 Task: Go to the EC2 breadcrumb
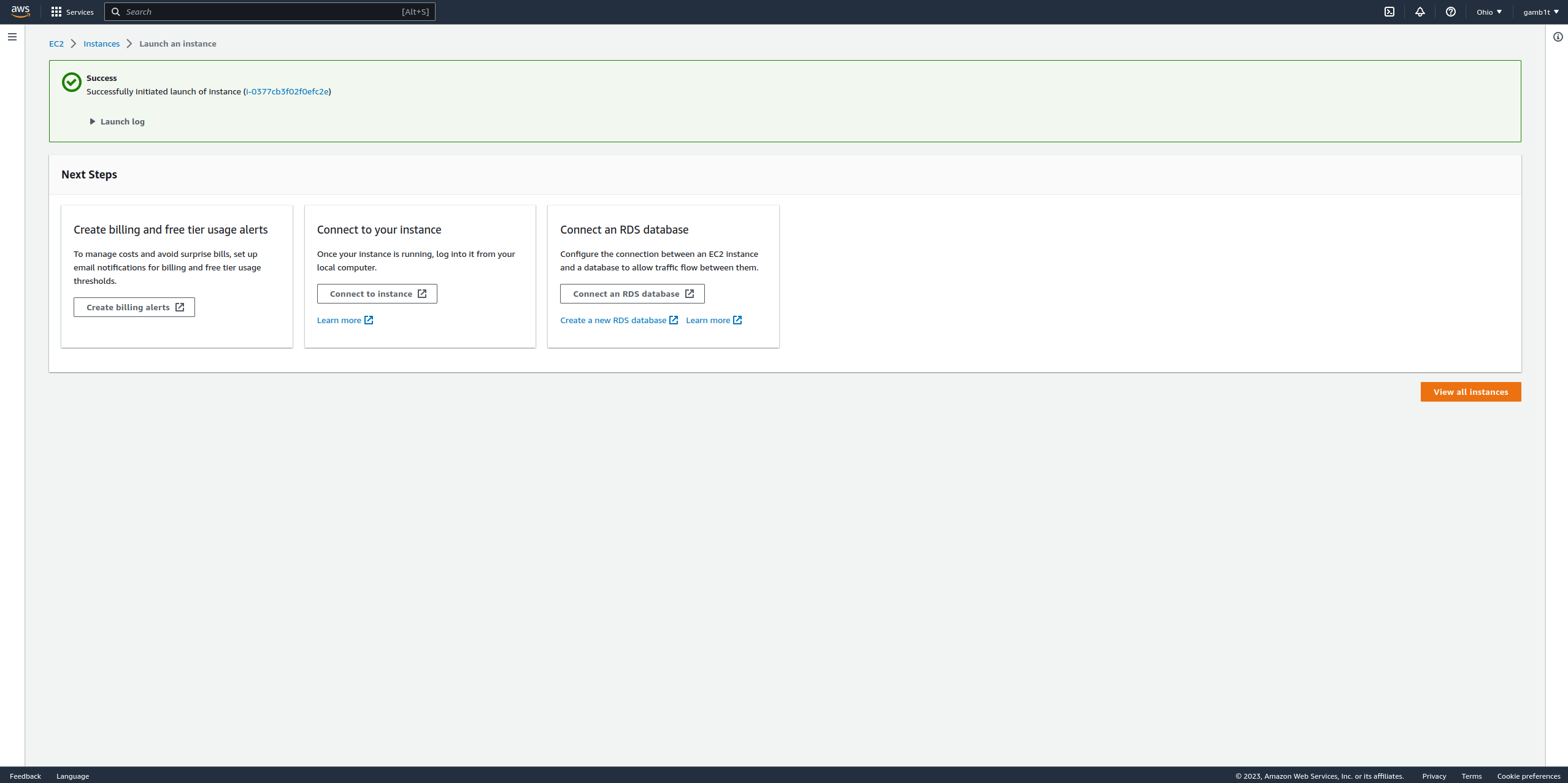(x=56, y=44)
